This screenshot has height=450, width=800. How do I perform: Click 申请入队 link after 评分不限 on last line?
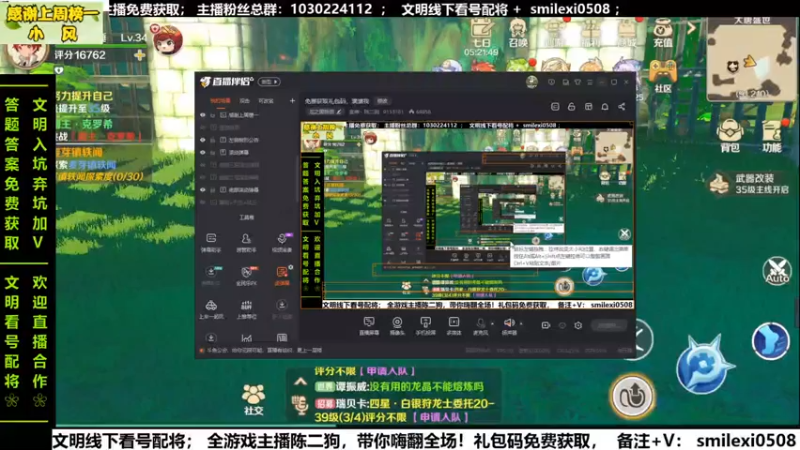tap(440, 417)
